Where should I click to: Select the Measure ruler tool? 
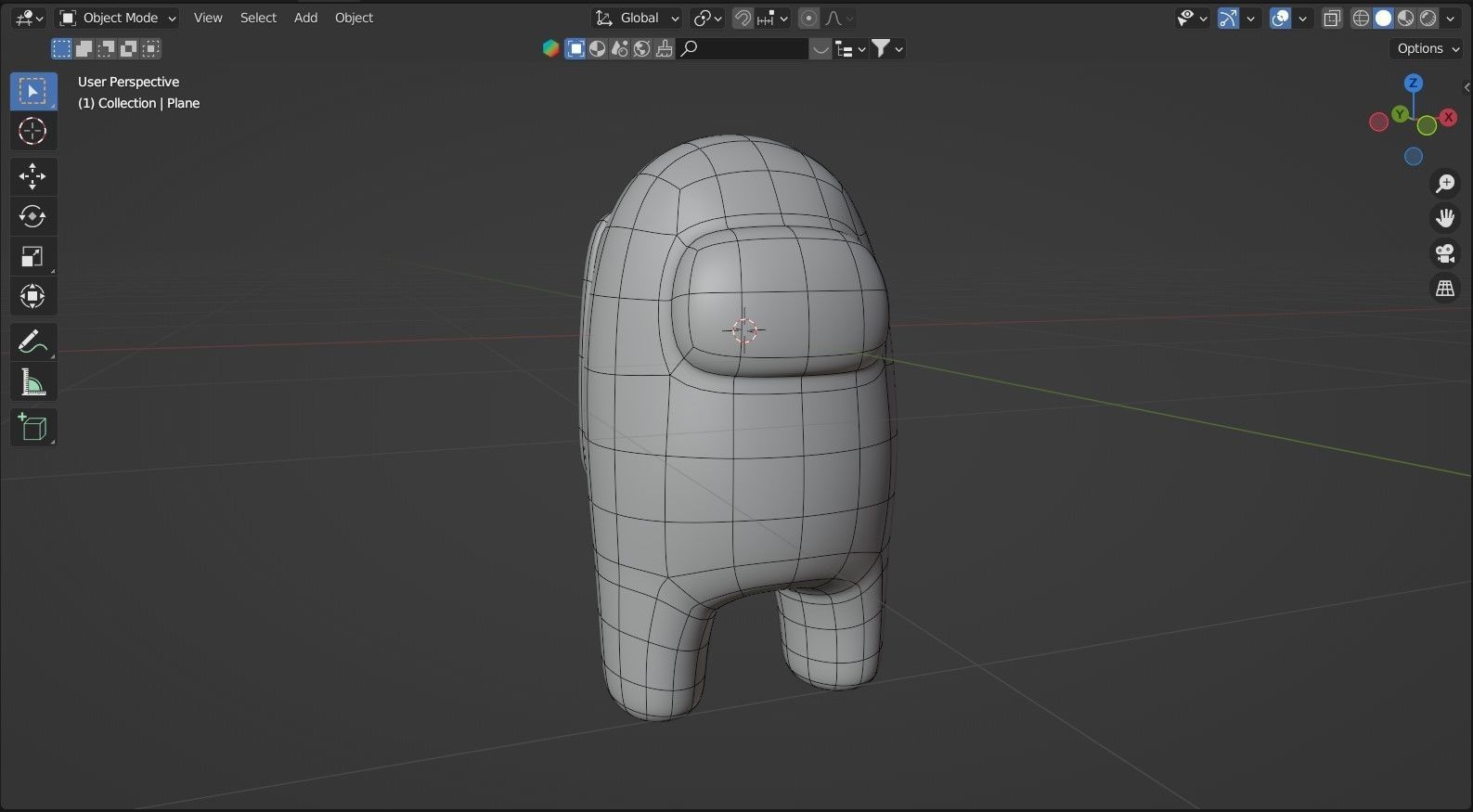32,382
